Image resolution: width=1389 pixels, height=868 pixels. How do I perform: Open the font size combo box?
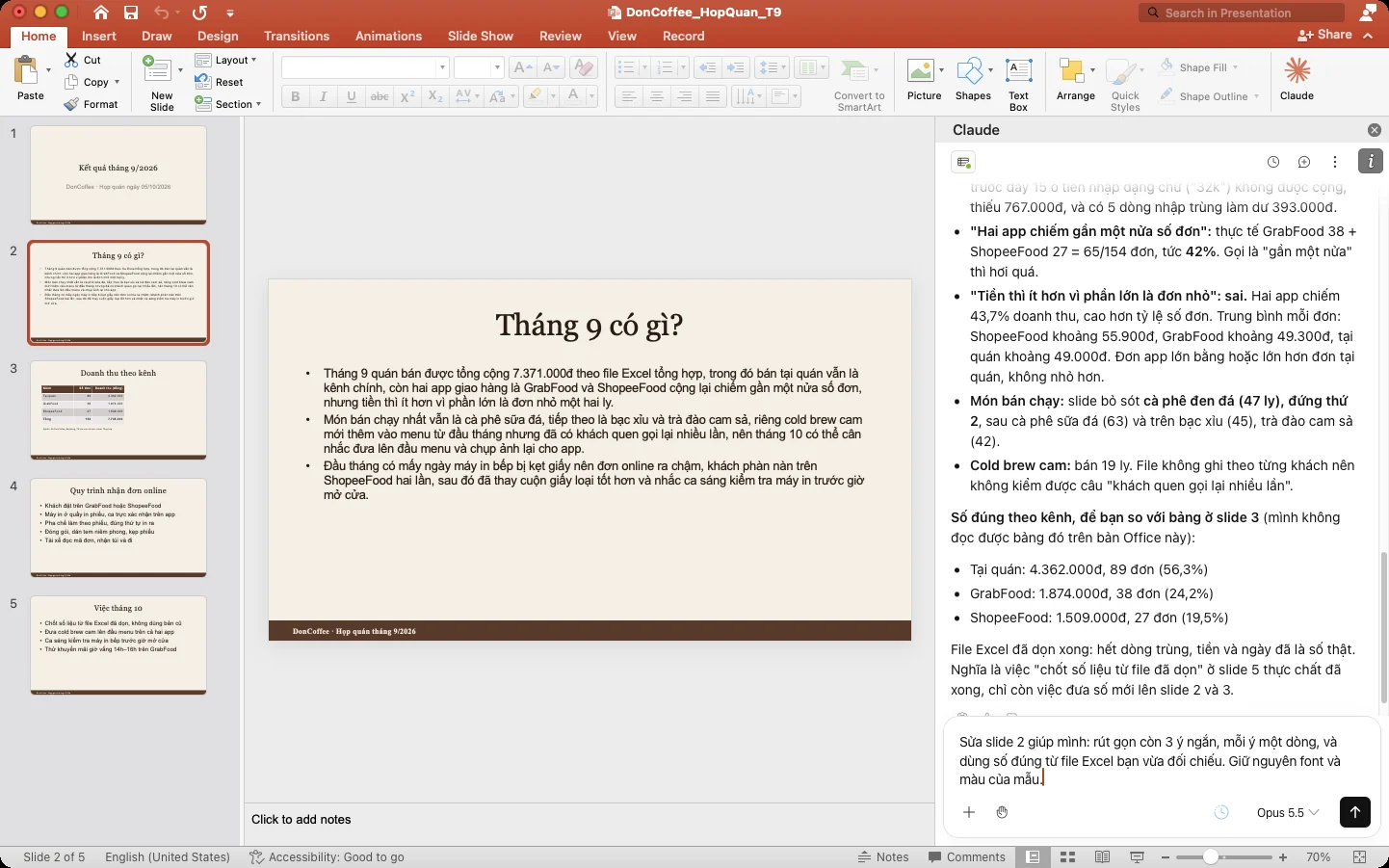(x=479, y=67)
